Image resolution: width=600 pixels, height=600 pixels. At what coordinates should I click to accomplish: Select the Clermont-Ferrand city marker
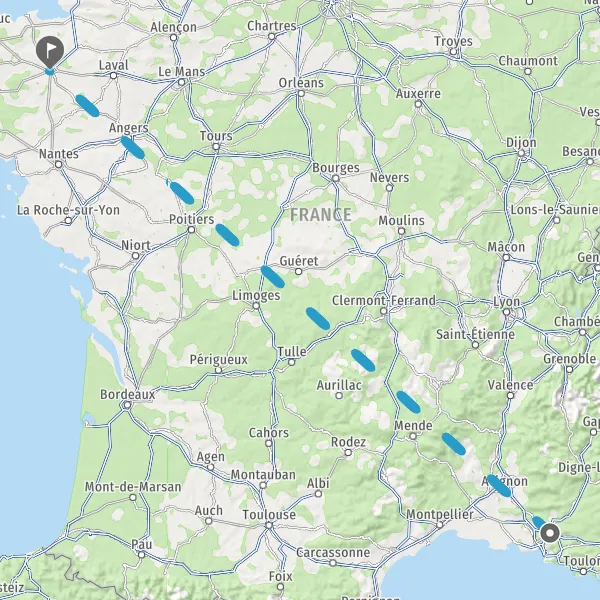[x=384, y=311]
